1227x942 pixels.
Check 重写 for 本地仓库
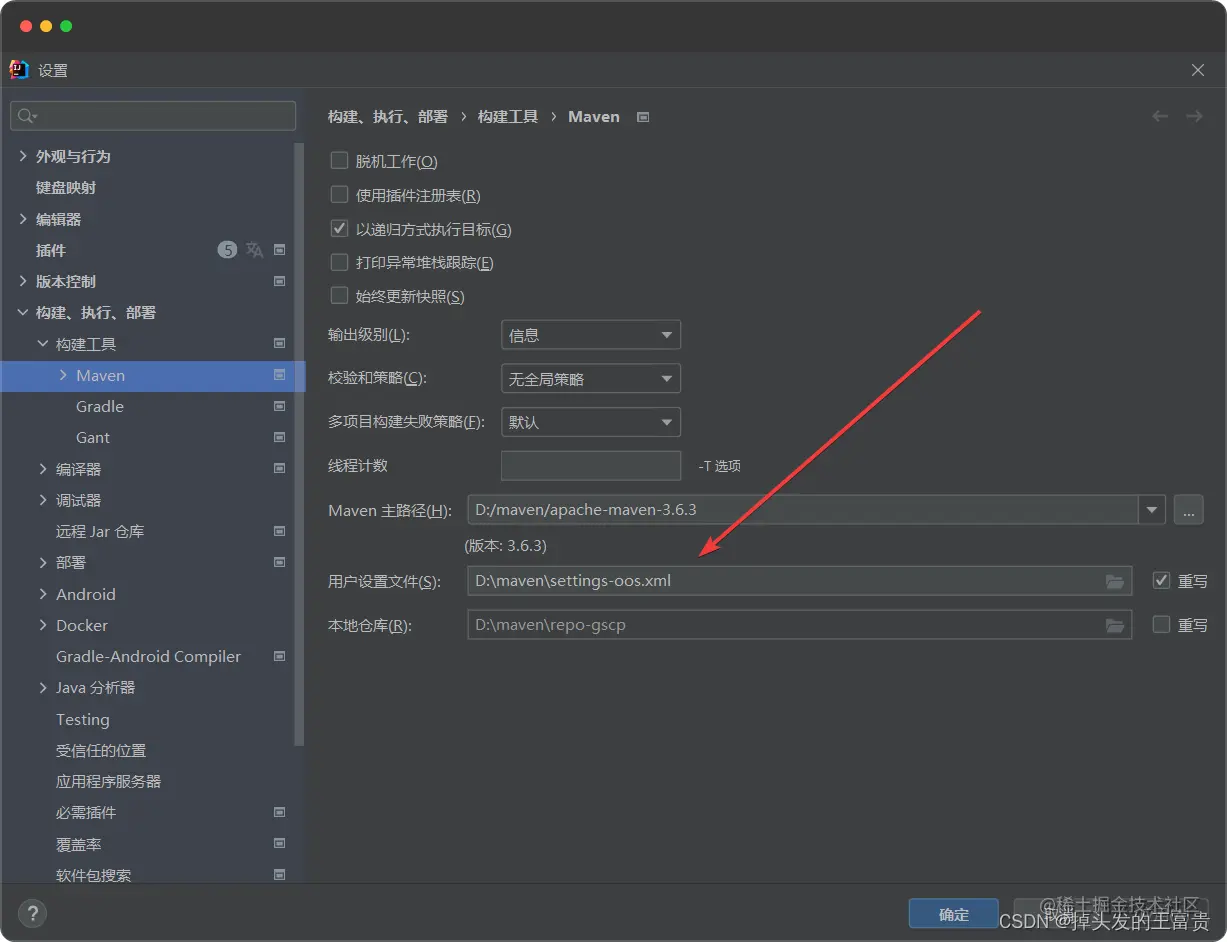(x=1161, y=625)
